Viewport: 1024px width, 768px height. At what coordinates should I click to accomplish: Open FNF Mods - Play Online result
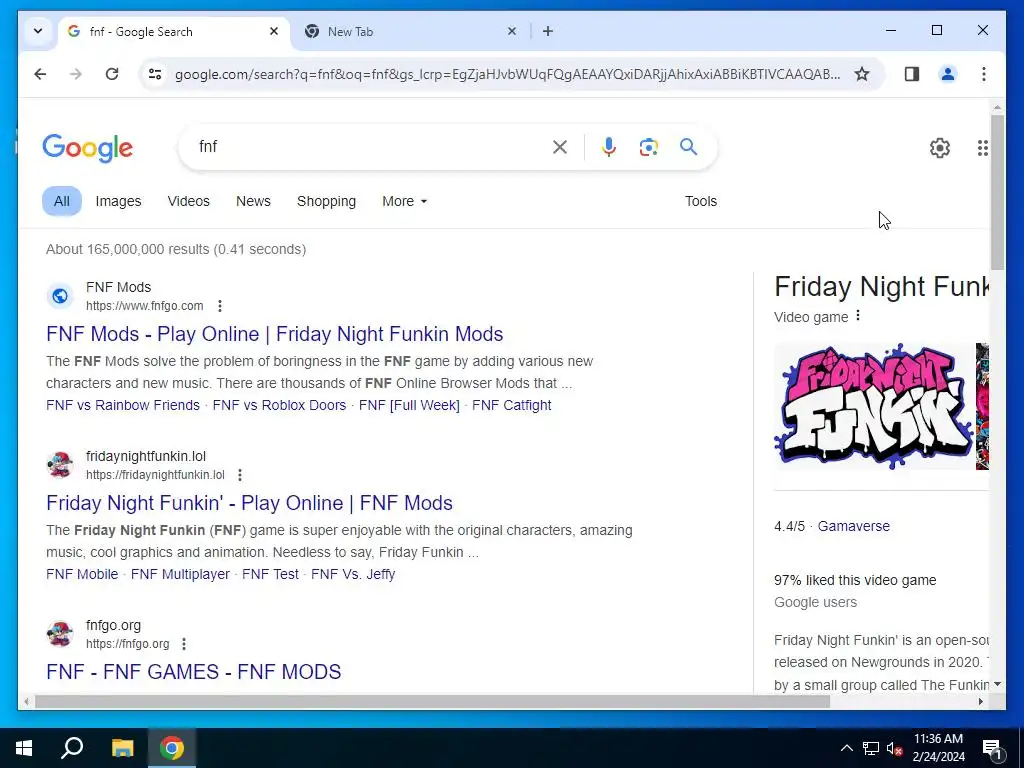tap(275, 334)
